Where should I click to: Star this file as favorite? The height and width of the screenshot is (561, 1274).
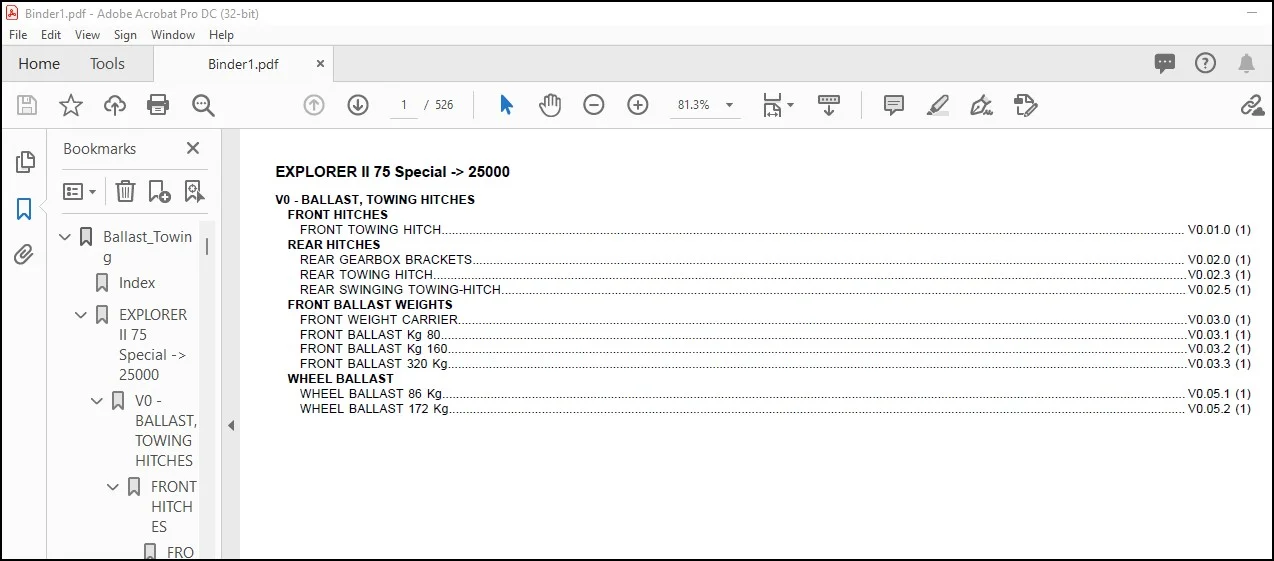(x=71, y=105)
